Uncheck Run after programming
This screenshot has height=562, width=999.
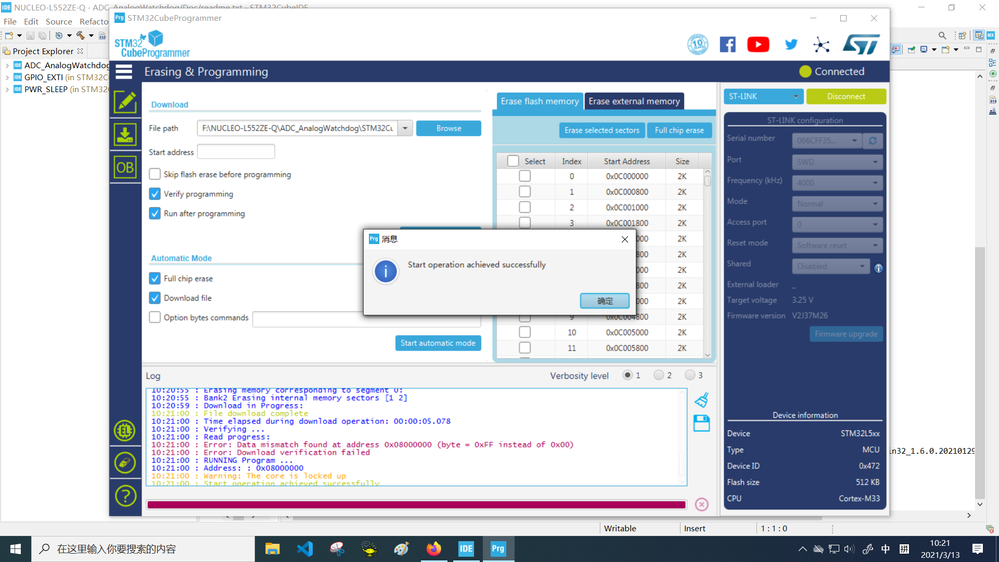click(155, 213)
